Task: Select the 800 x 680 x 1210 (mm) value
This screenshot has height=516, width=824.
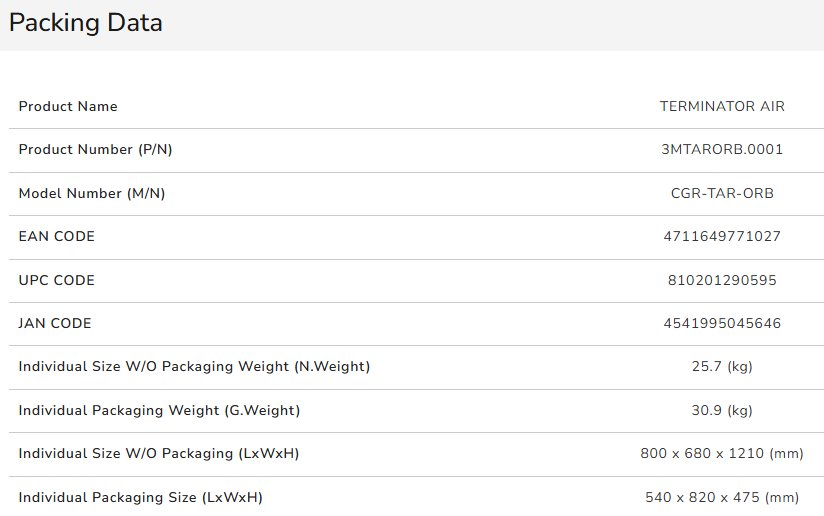Action: (722, 453)
